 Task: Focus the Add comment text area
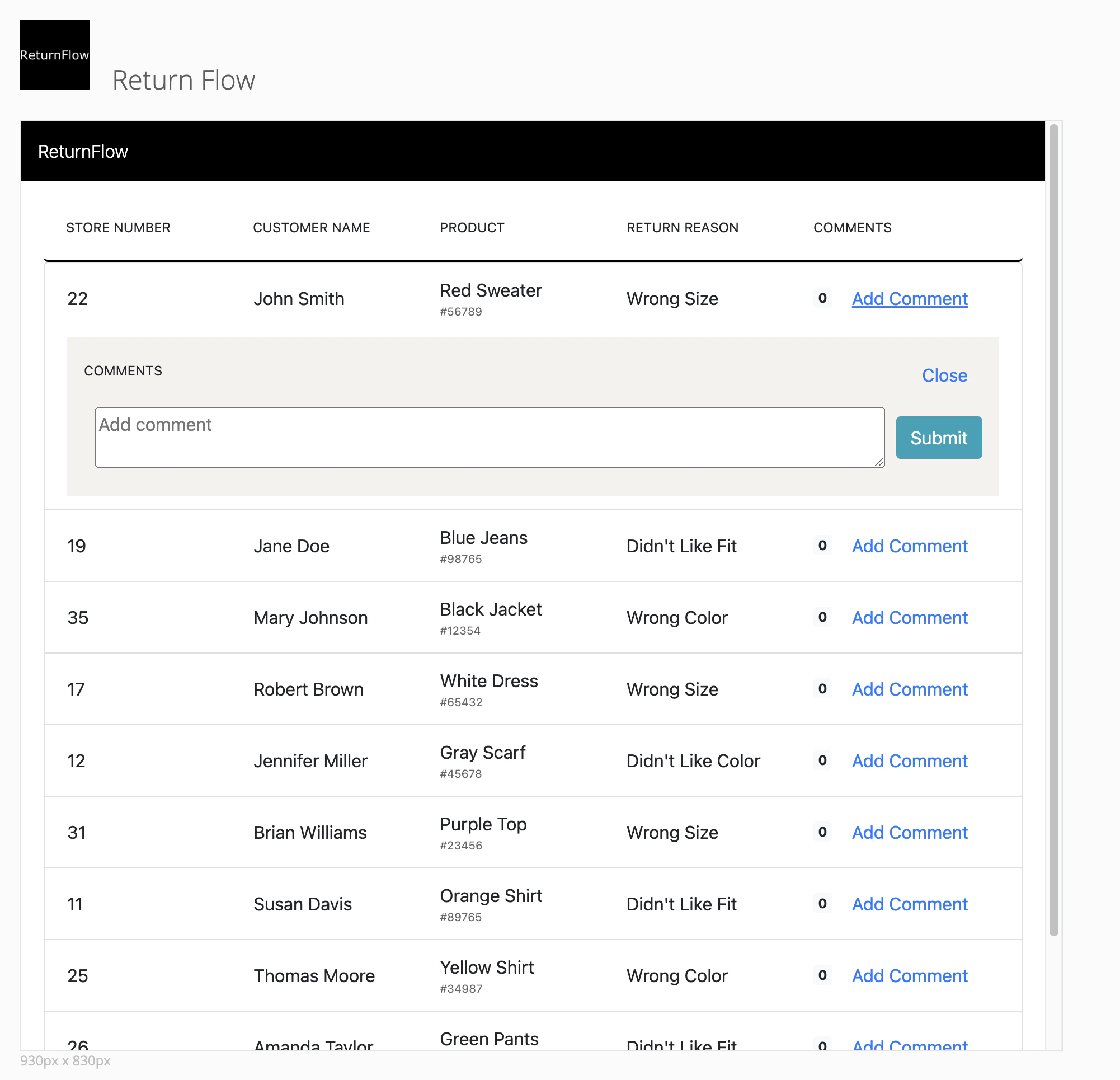click(489, 437)
